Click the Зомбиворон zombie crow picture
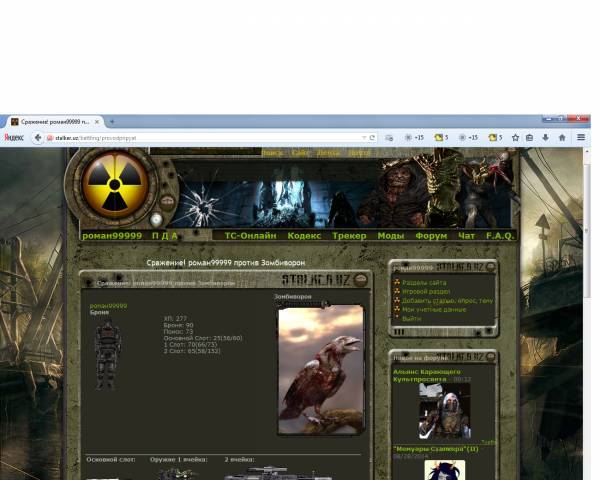The width and height of the screenshot is (600, 480). point(321,369)
